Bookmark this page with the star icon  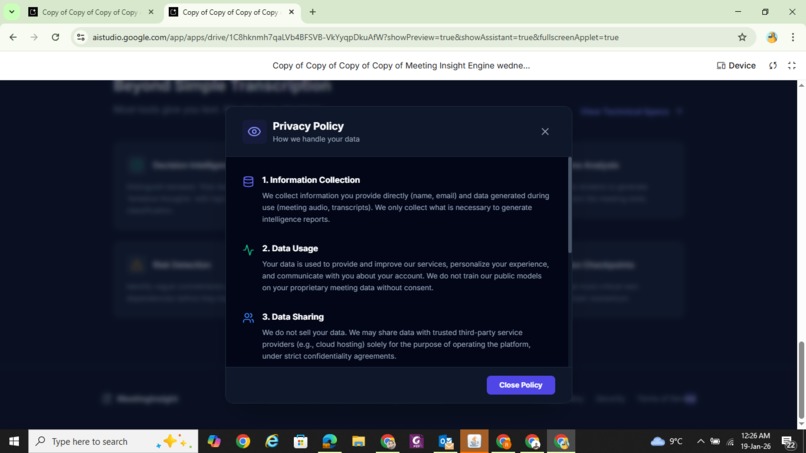742,37
